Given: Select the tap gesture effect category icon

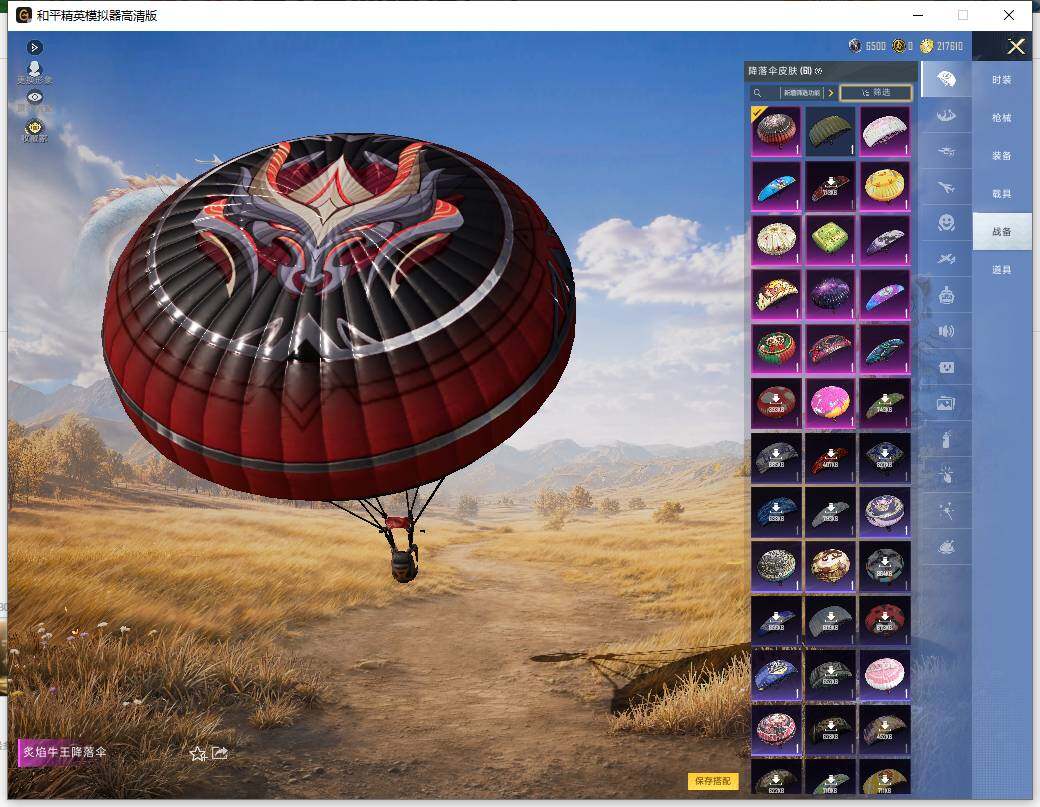Looking at the screenshot, I should [x=946, y=474].
